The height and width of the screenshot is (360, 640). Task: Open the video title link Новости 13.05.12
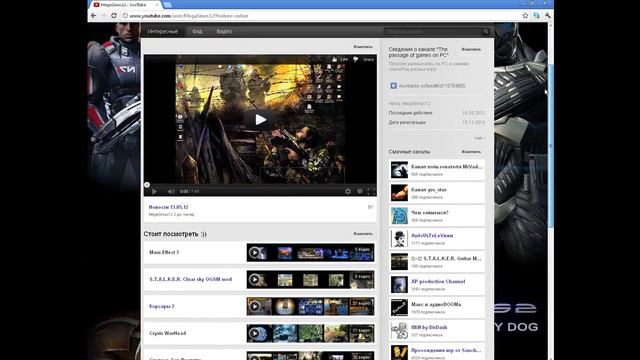click(168, 207)
